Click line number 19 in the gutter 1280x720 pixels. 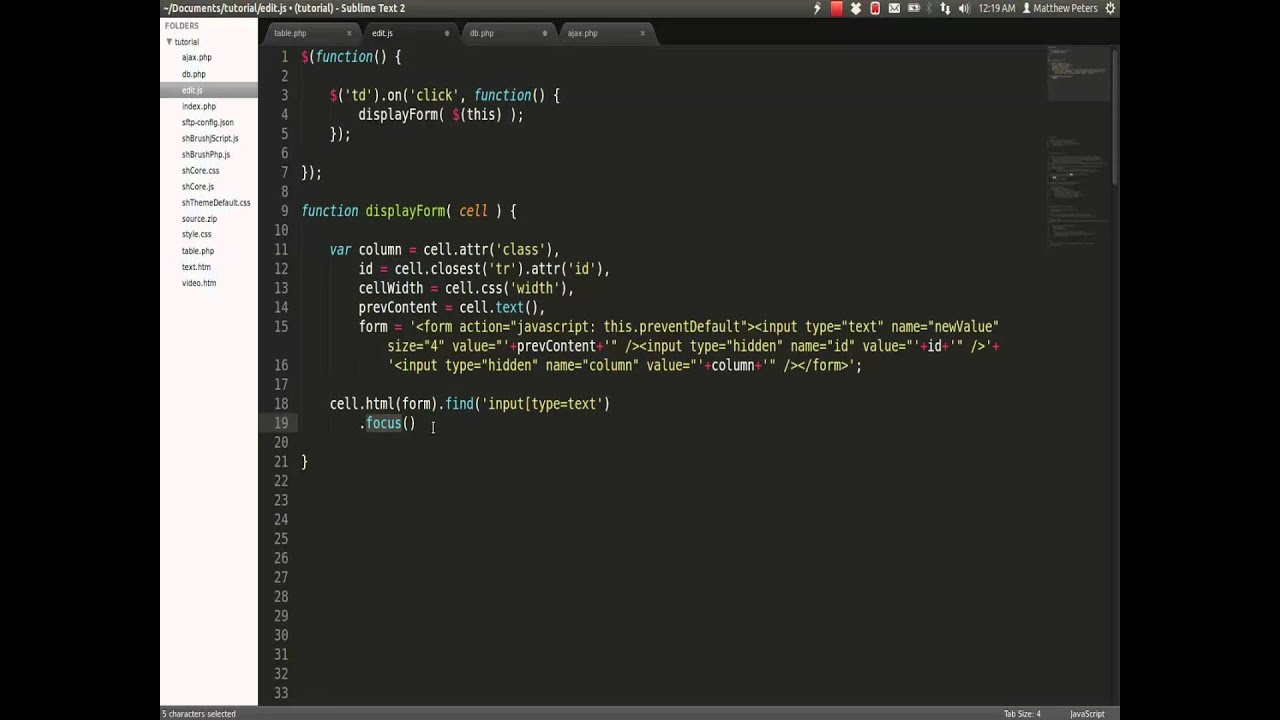[281, 423]
